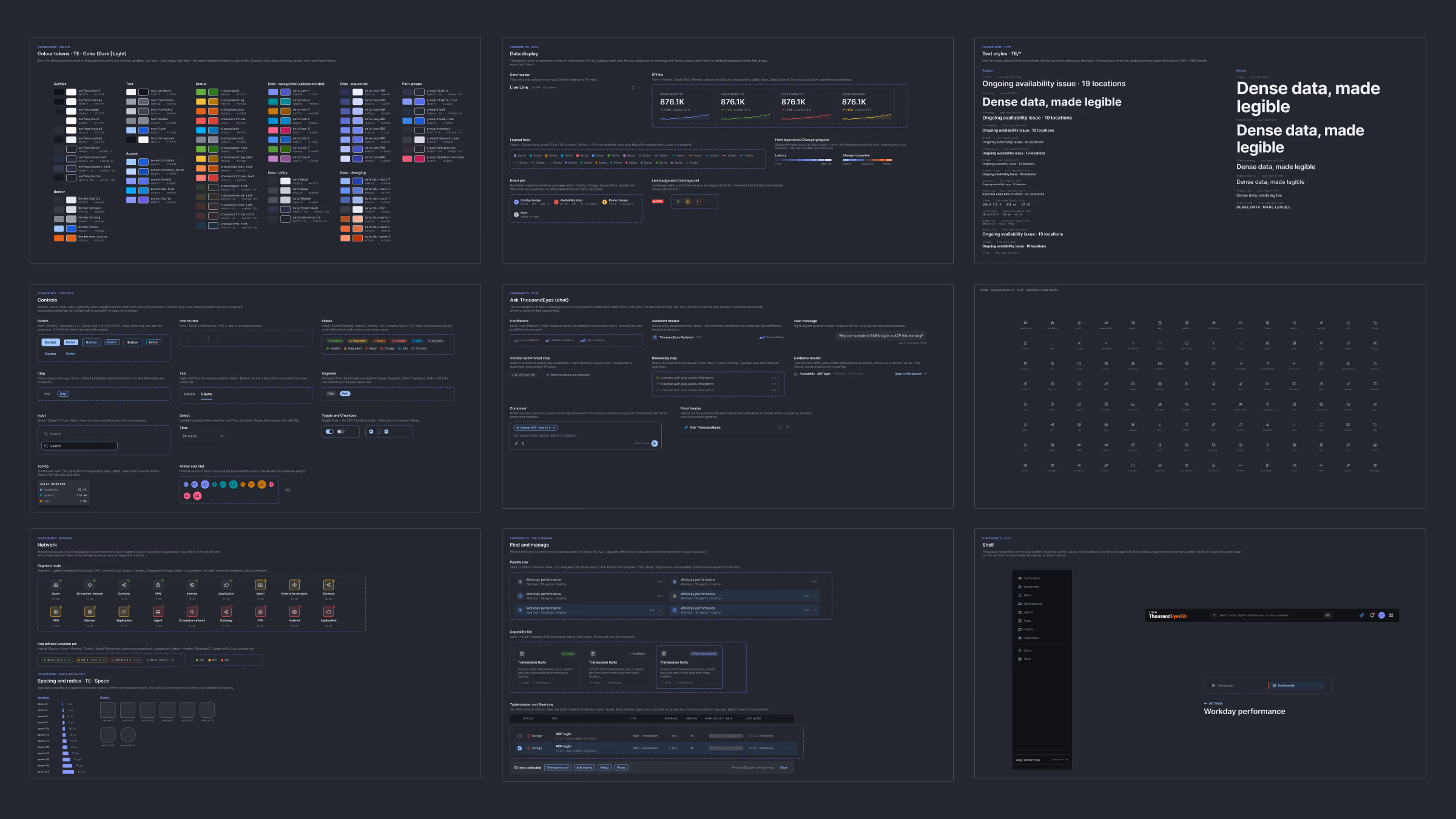Click the Retag bulk action button
1456x819 pixels.
tap(604, 767)
